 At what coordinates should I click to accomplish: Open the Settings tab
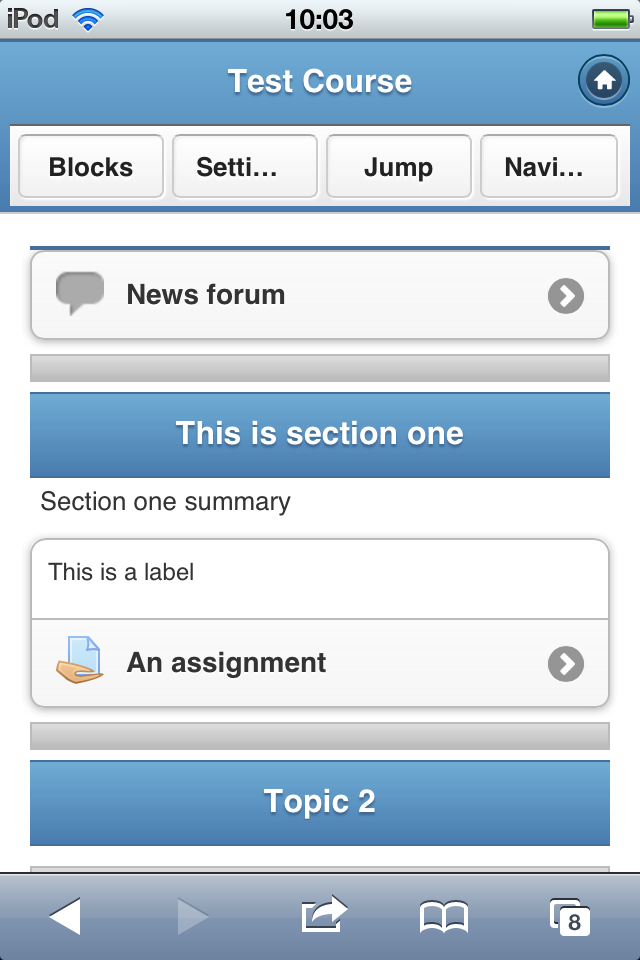pos(245,167)
